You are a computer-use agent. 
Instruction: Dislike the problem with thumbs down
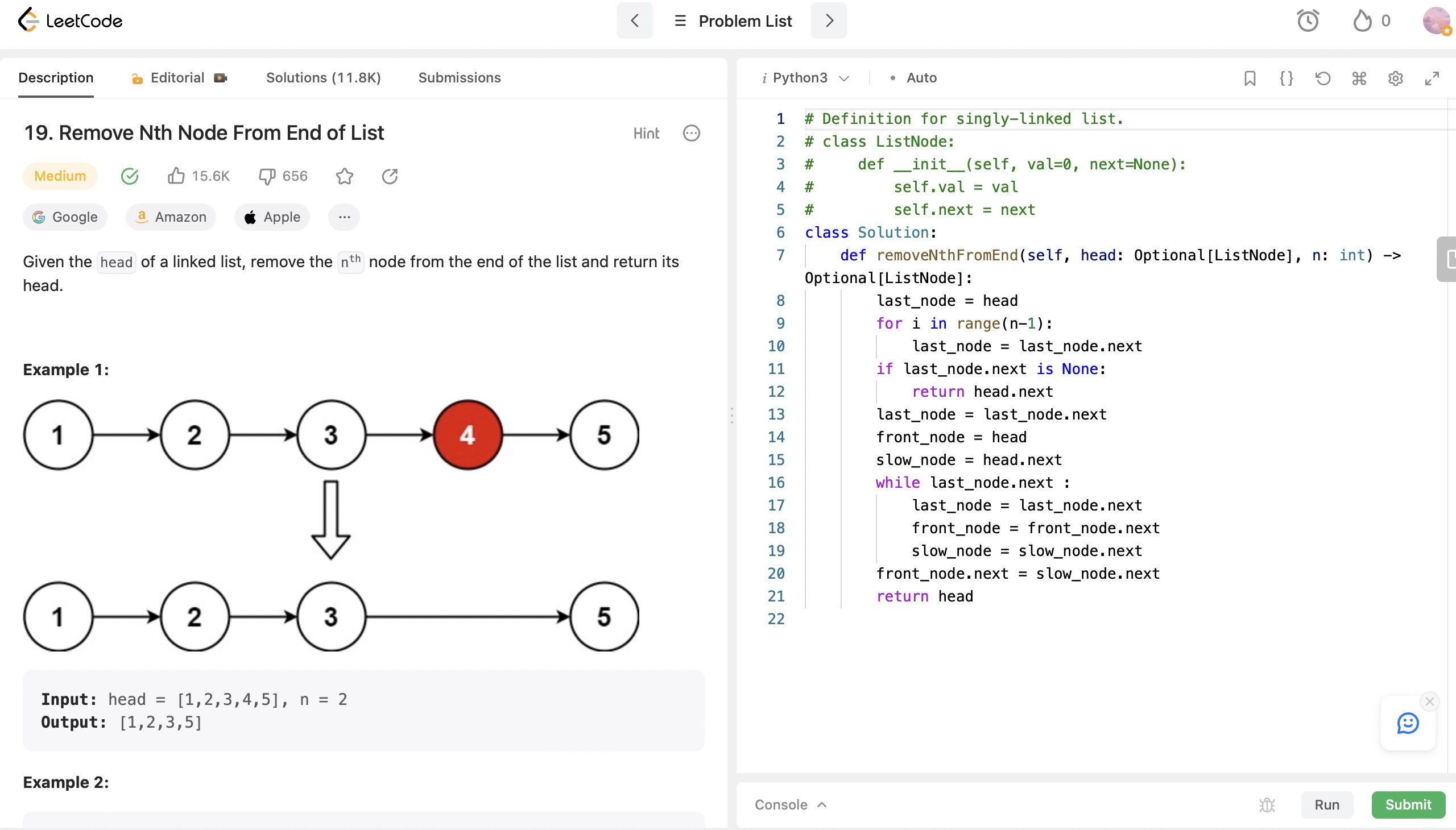267,176
